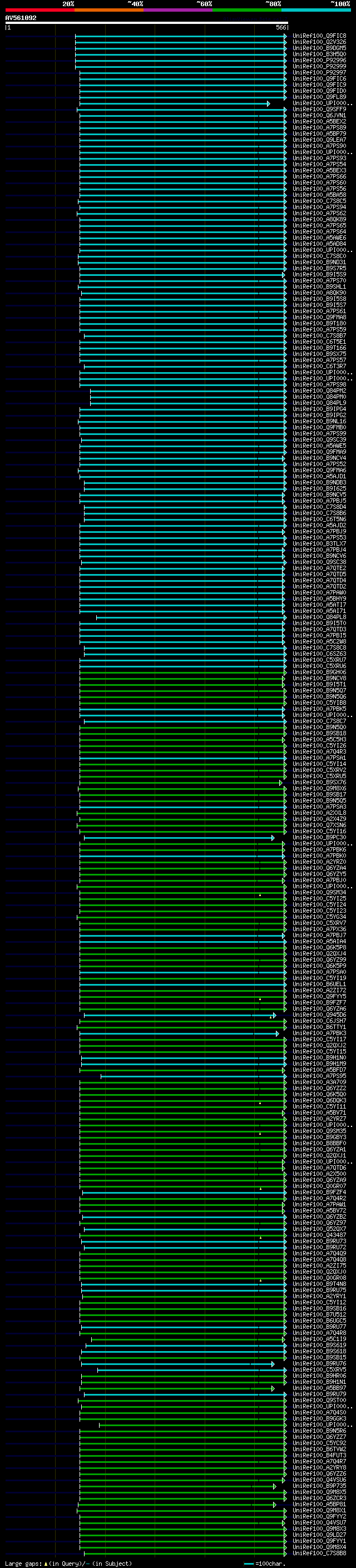Open hit UniRef100_B3H5Q0
The height and width of the screenshot is (1568, 356).
click(319, 54)
